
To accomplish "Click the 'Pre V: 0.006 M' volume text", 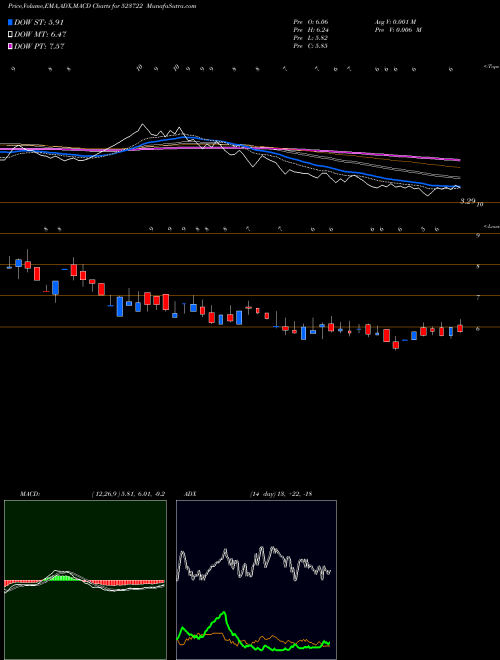I will (398, 30).
